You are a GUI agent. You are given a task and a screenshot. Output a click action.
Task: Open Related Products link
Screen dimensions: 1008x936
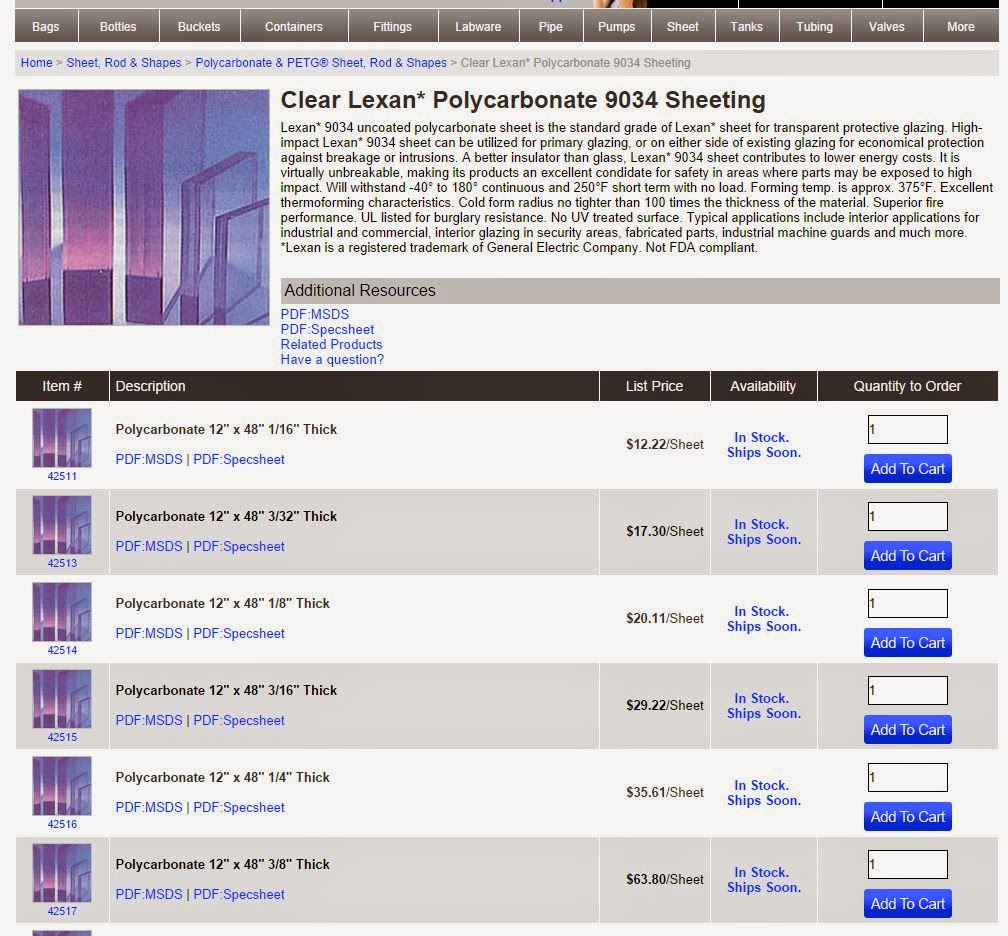331,345
